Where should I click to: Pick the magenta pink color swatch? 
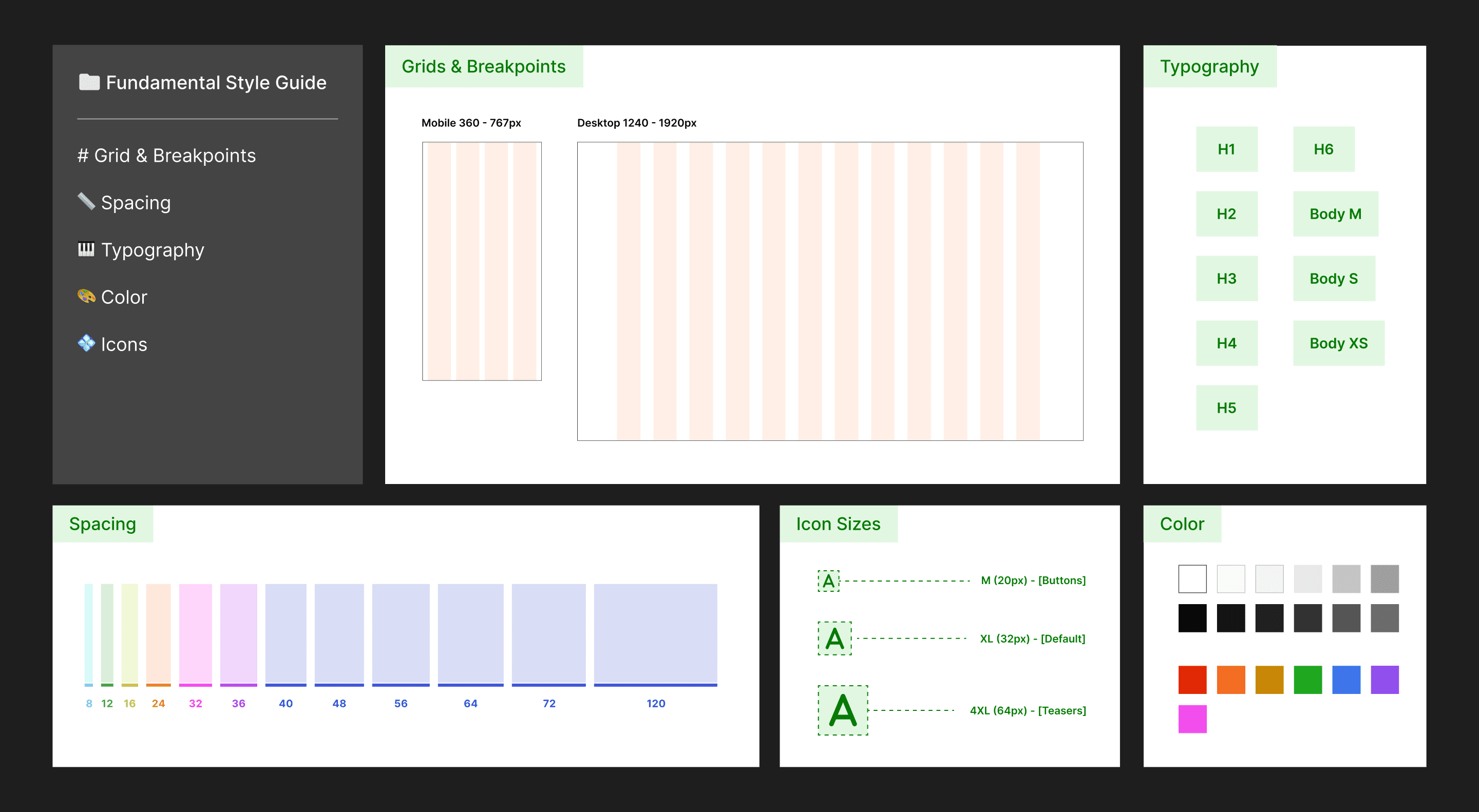click(x=1192, y=719)
